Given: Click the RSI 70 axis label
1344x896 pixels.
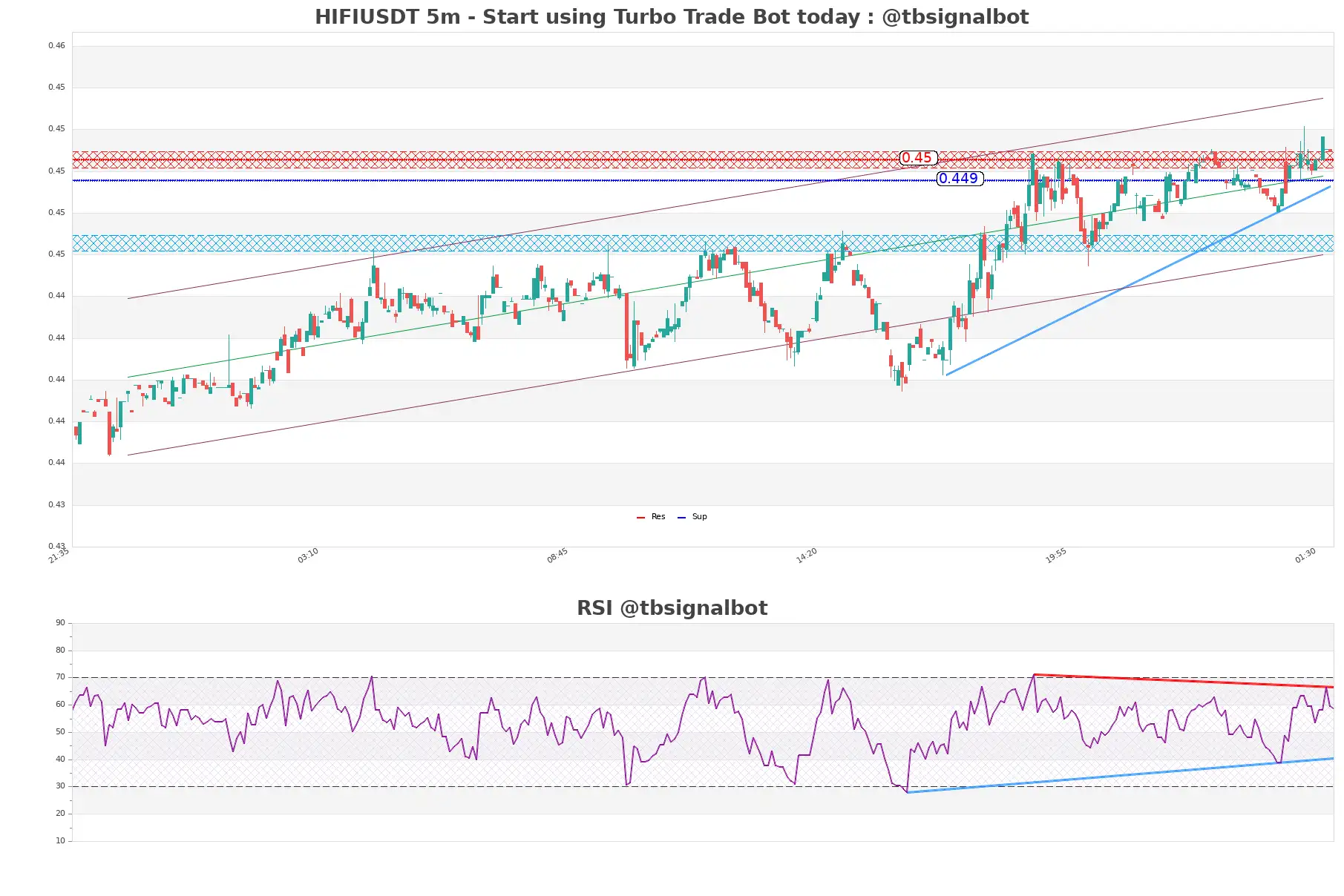Looking at the screenshot, I should (x=60, y=676).
